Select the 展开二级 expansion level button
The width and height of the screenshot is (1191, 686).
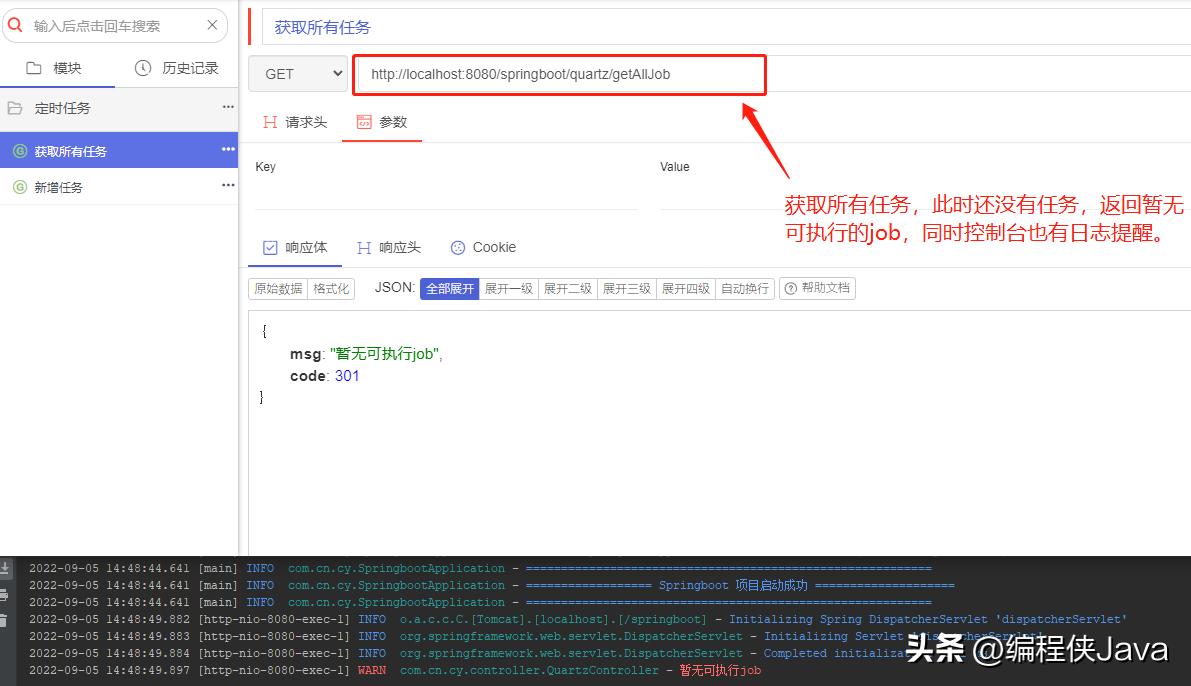tap(567, 288)
